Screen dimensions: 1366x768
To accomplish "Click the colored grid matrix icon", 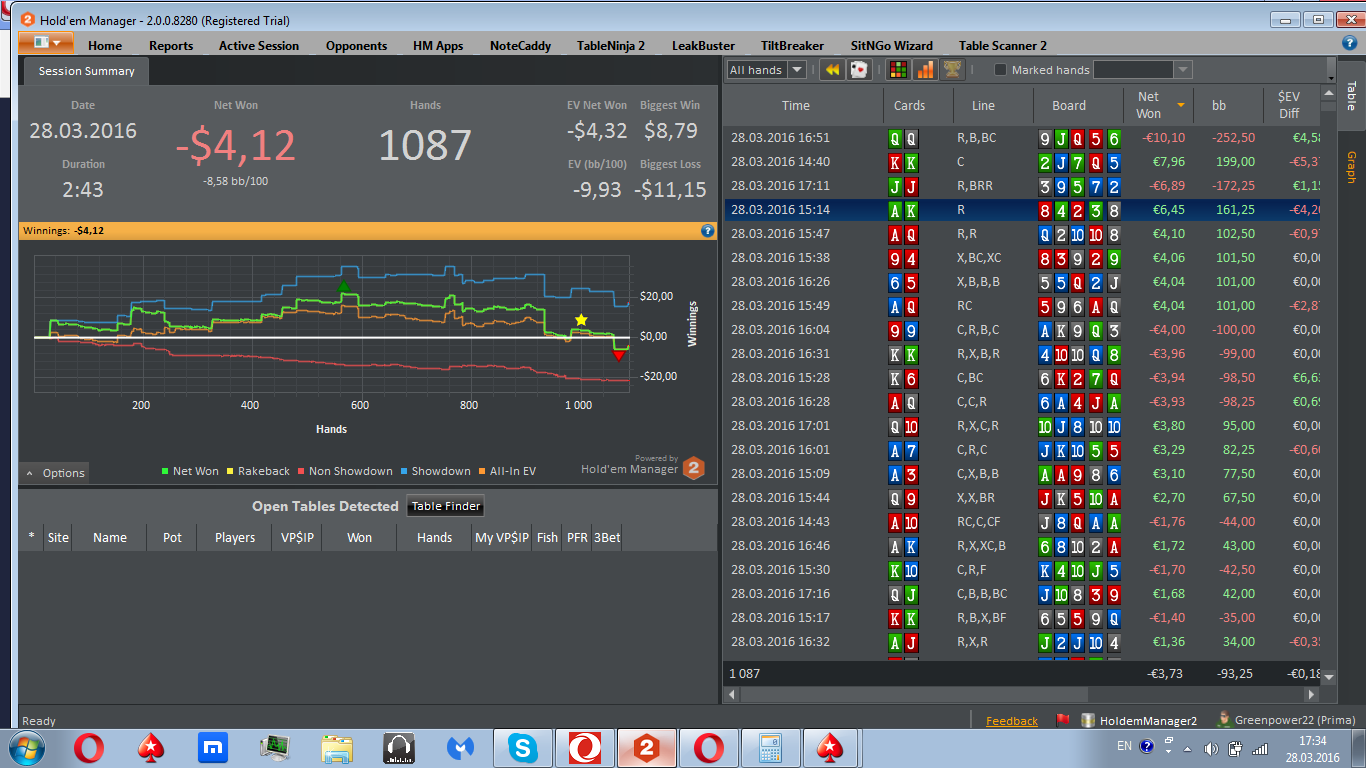I will coord(898,70).
